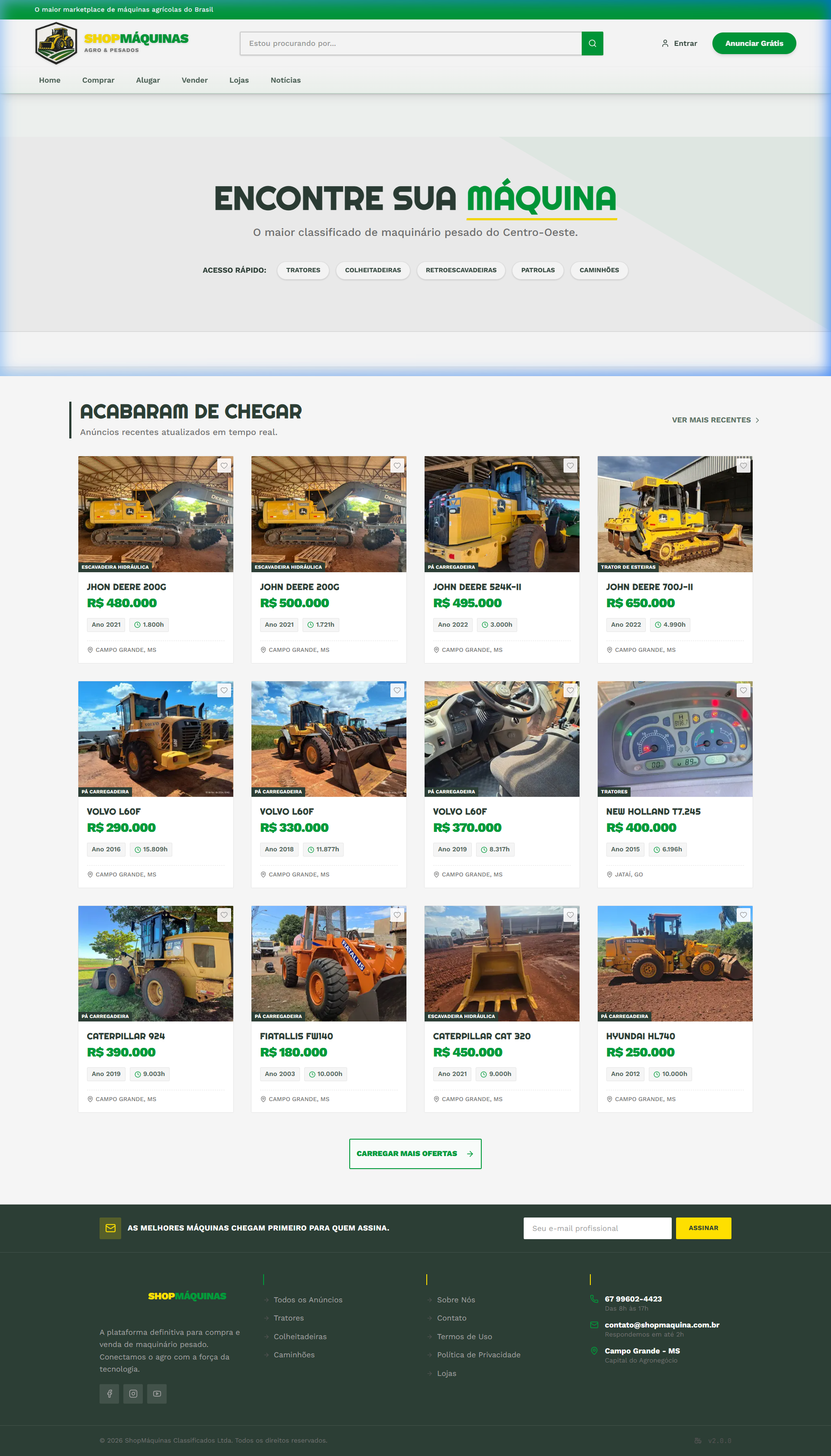Viewport: 831px width, 1456px height.
Task: Toggle heart on New Holland T7.245 card
Action: click(x=743, y=691)
